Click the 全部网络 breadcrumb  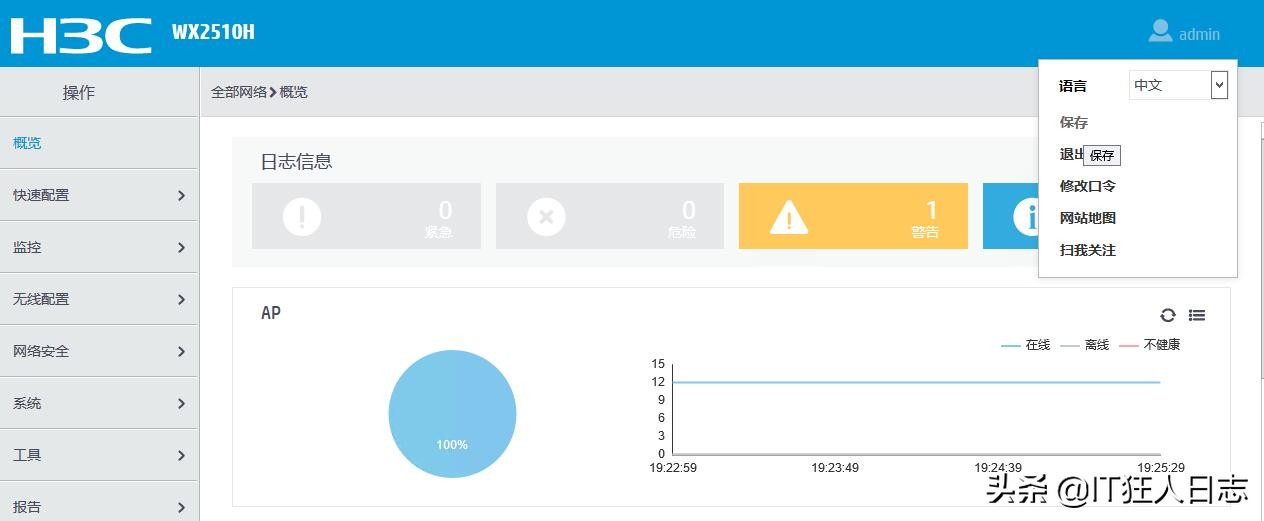(x=239, y=92)
